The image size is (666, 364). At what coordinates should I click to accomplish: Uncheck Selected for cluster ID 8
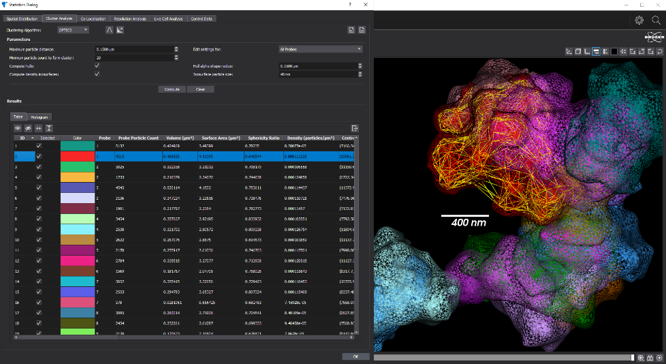(x=39, y=219)
